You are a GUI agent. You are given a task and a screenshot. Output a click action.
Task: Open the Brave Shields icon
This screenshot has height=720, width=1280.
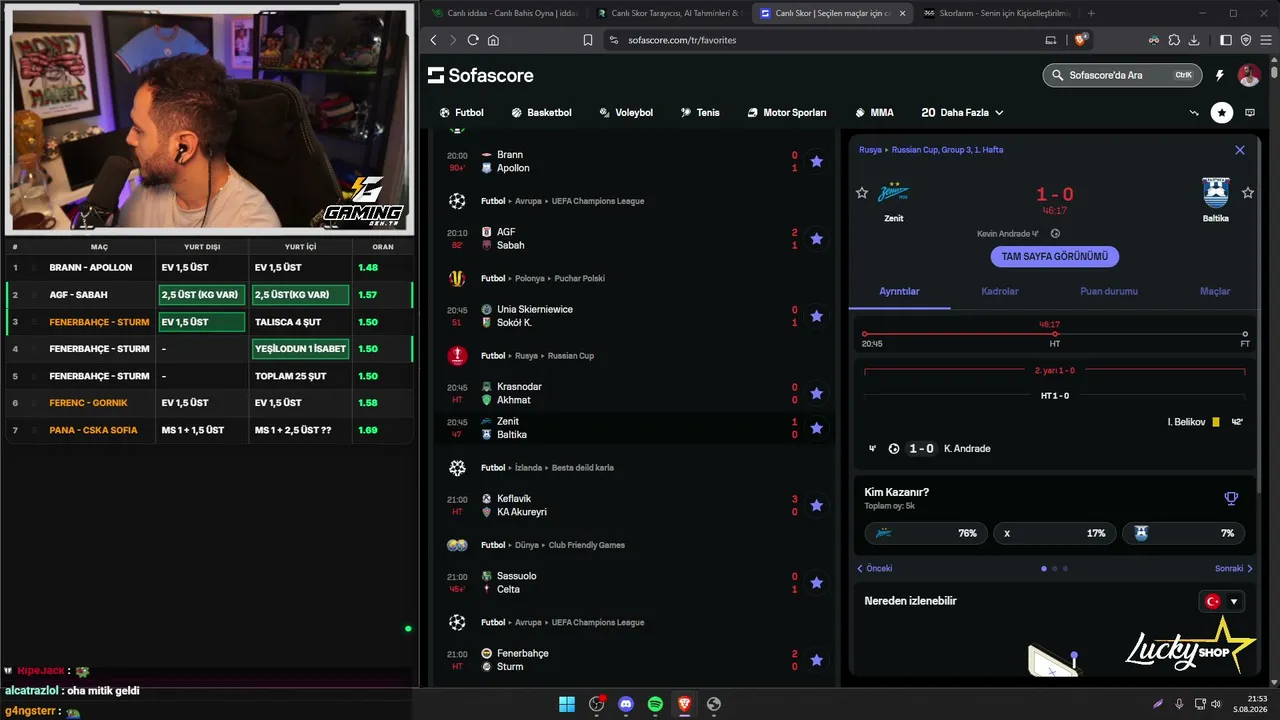(1081, 40)
